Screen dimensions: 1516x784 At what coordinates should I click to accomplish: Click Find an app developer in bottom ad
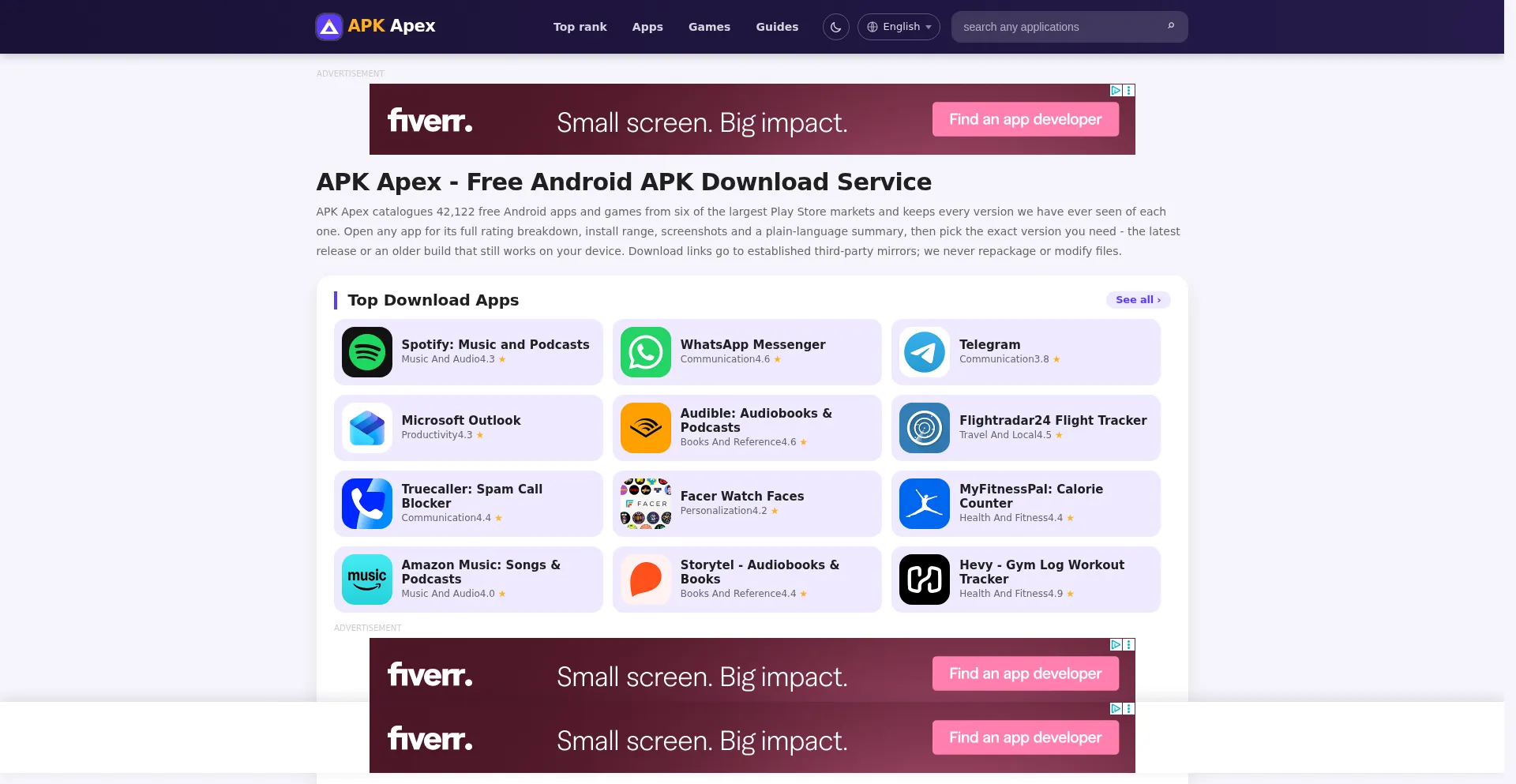tap(1025, 737)
